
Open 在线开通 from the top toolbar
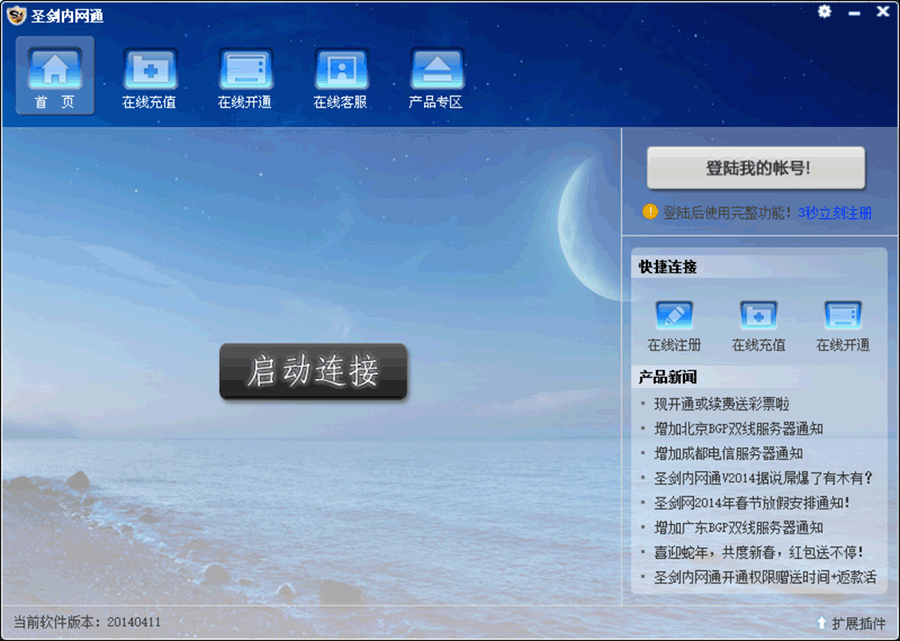(245, 75)
